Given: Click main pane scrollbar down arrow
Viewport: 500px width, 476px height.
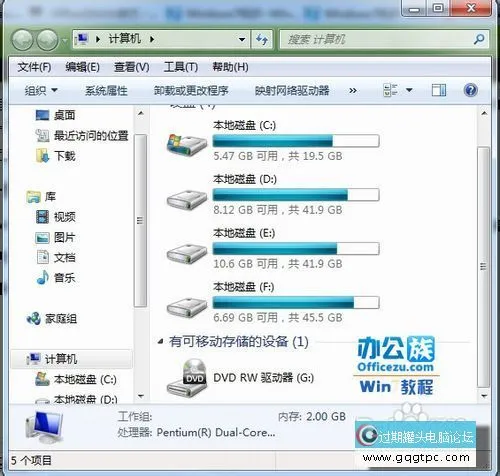Looking at the screenshot, I should point(484,396).
